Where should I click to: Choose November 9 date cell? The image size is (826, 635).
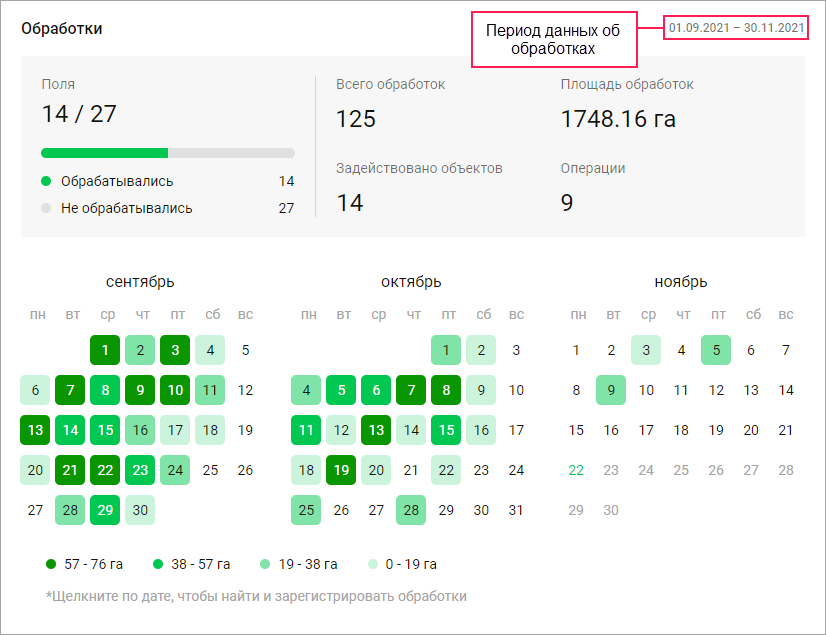(611, 390)
